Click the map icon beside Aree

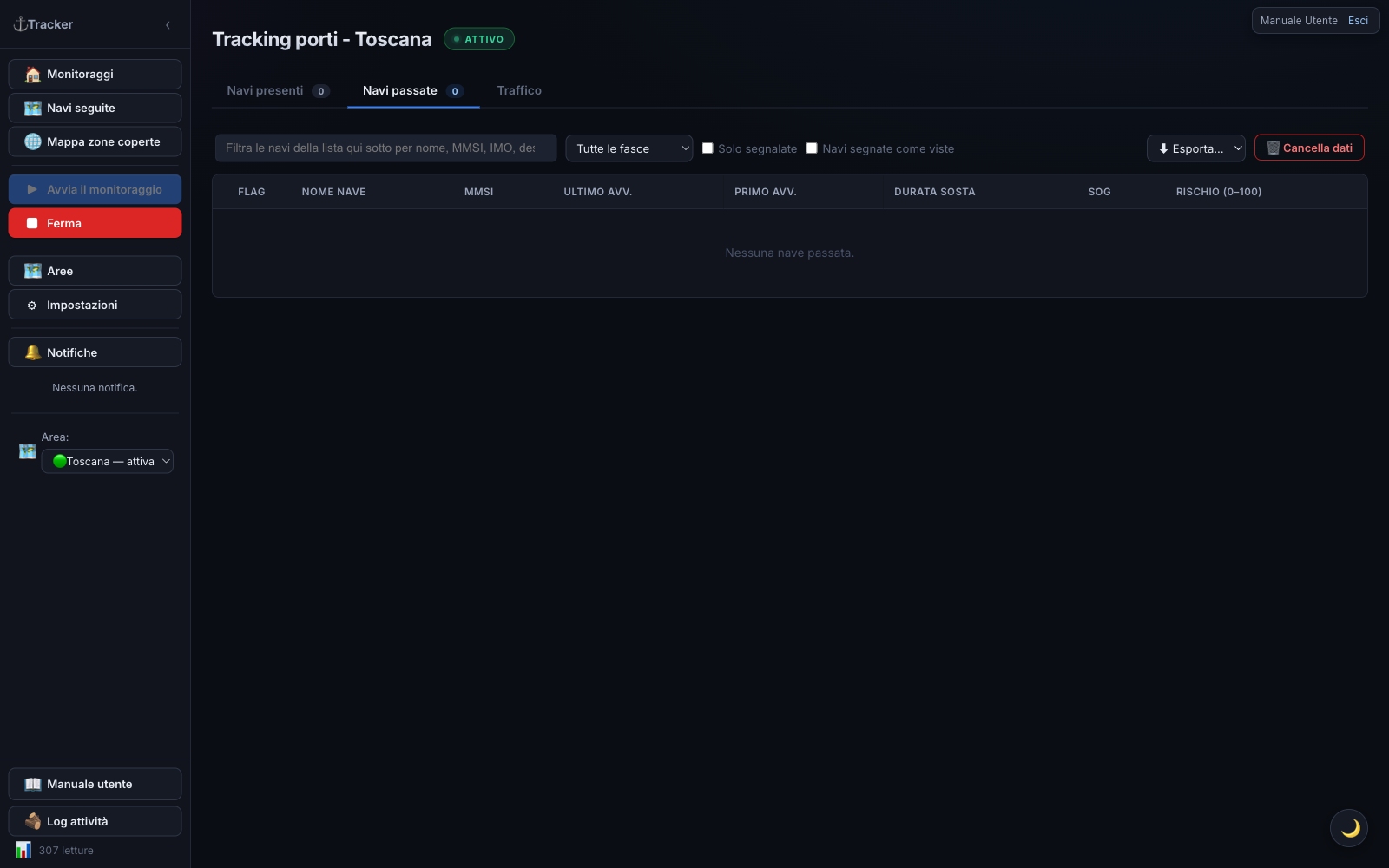click(33, 271)
